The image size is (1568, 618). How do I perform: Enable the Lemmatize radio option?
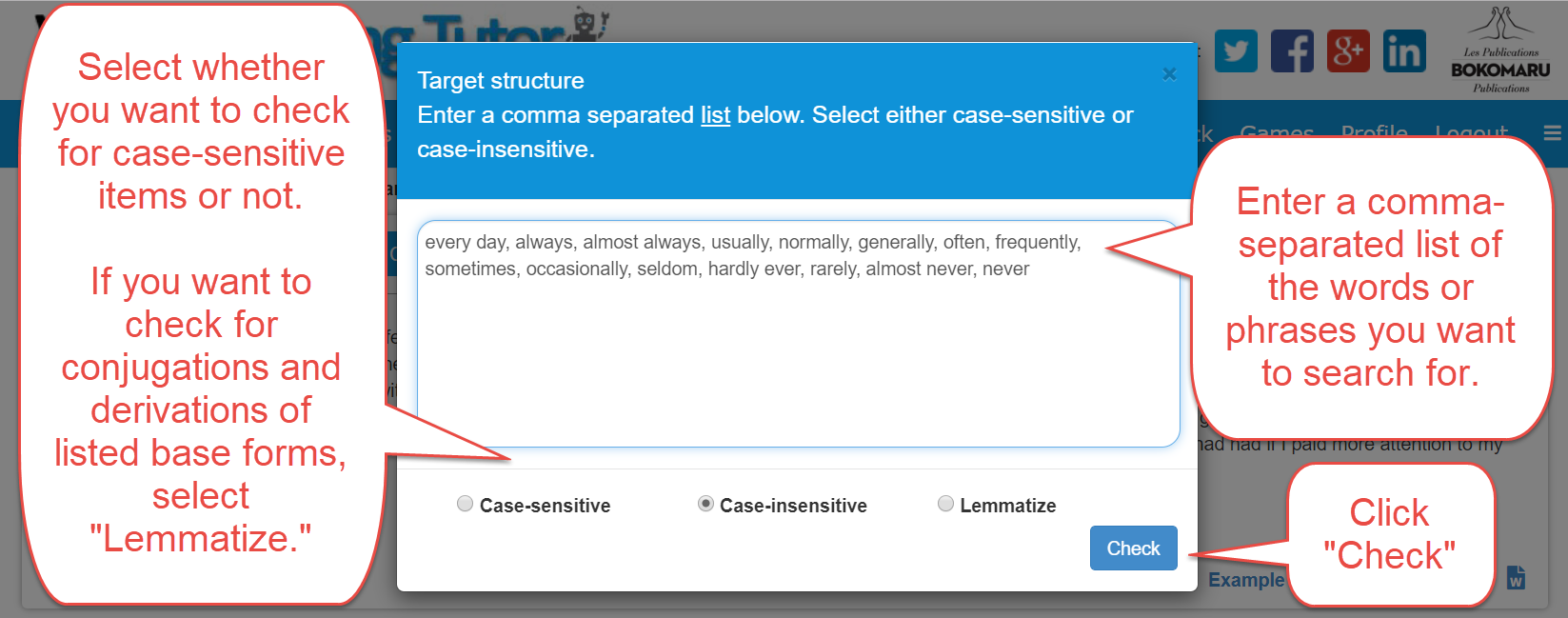945,504
